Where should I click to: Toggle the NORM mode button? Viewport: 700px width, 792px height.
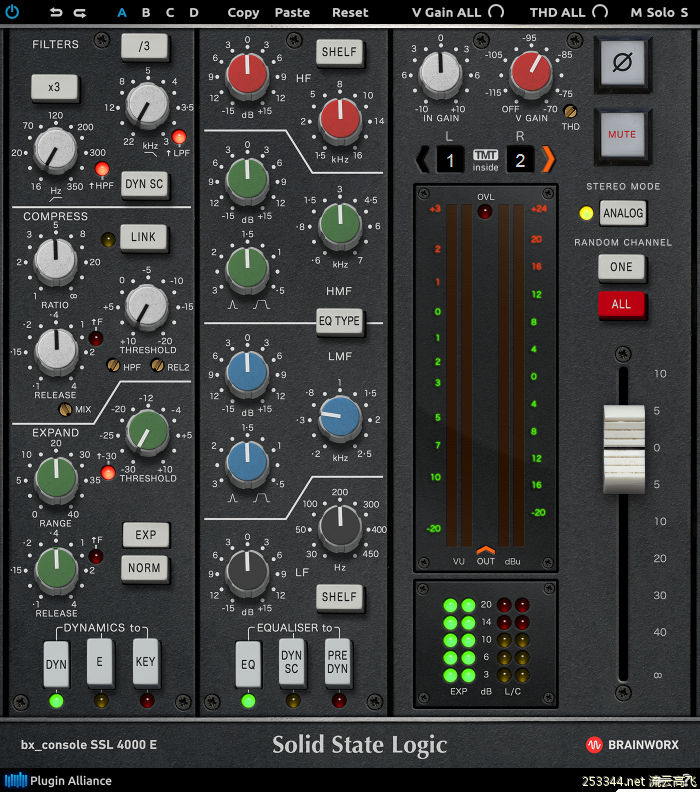point(144,568)
